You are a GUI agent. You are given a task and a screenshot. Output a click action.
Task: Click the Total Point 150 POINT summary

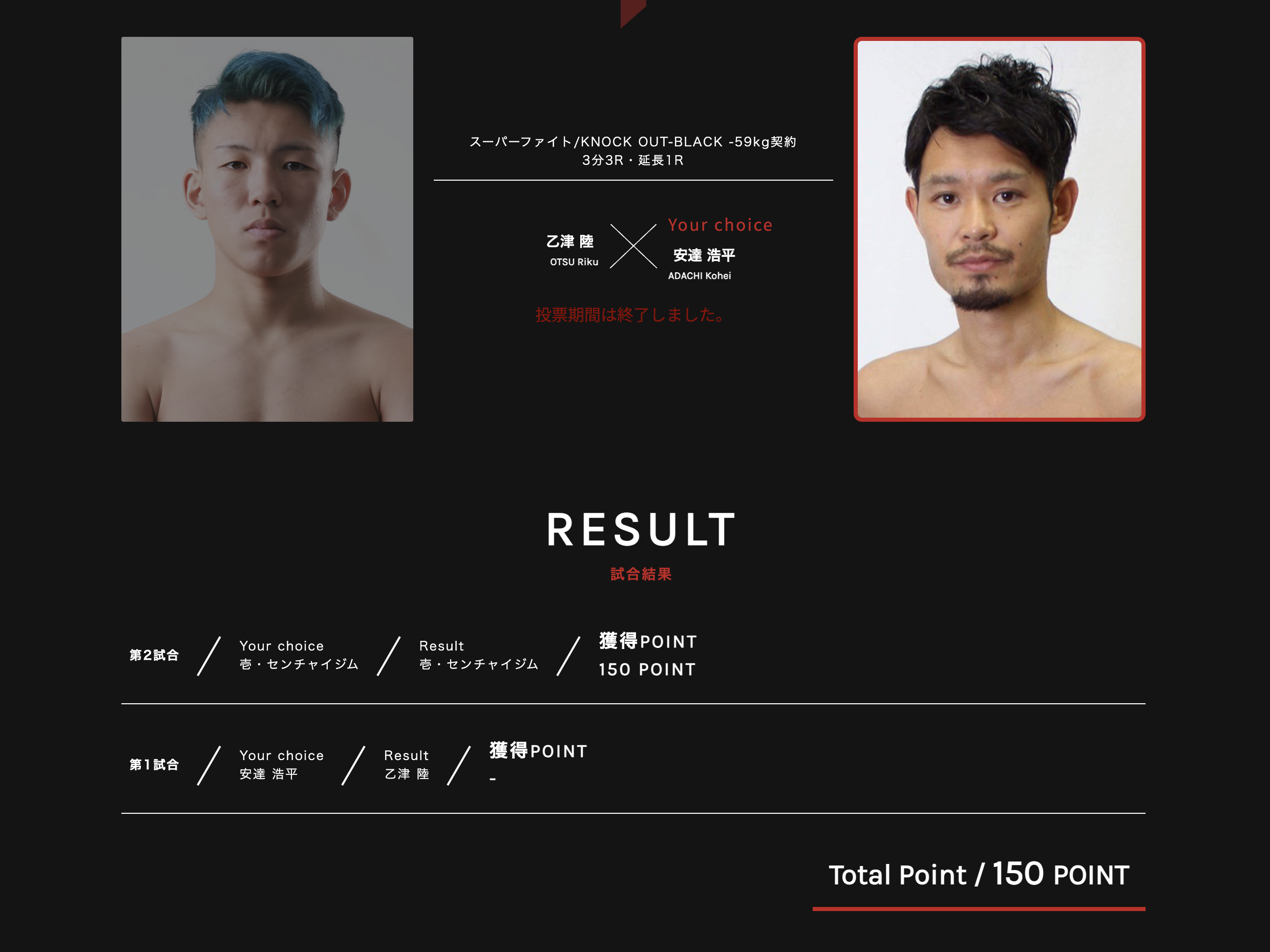click(x=979, y=875)
